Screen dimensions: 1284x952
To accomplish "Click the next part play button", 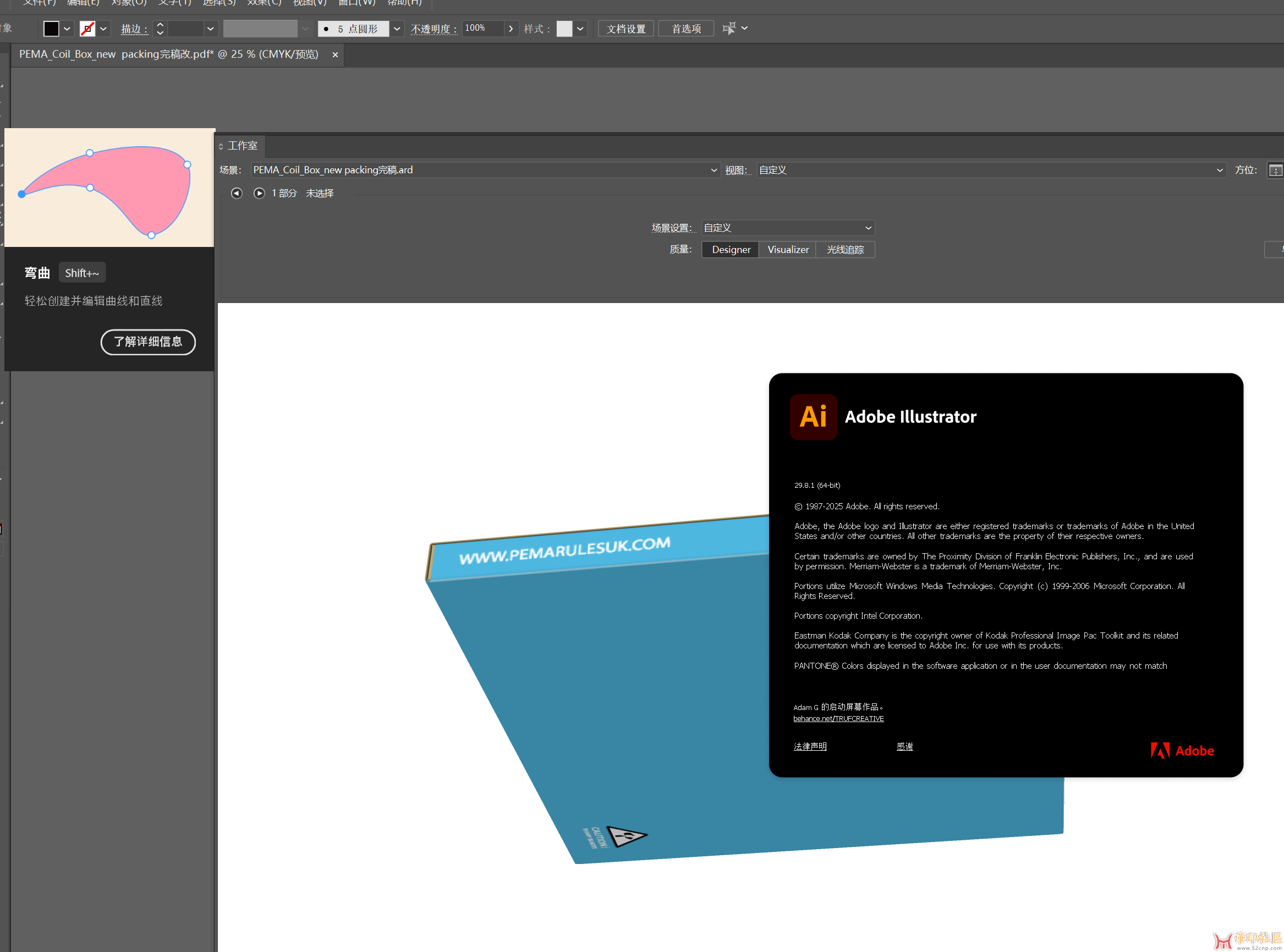I will coord(259,193).
